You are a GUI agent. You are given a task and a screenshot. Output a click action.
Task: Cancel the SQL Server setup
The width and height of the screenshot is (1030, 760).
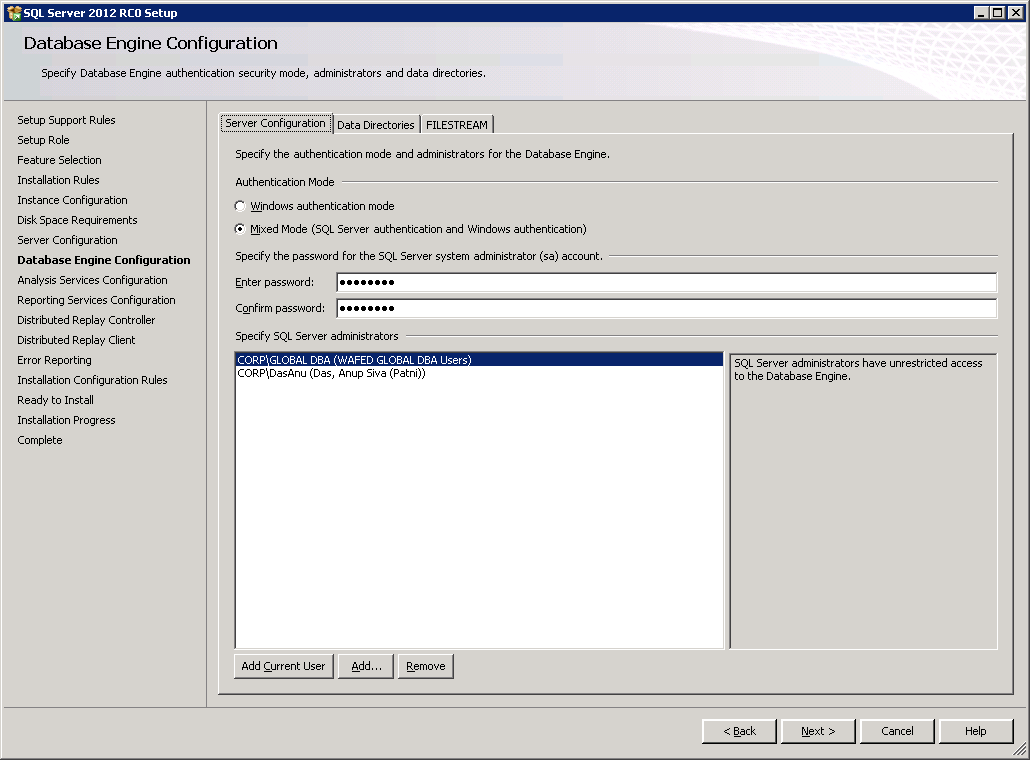point(897,731)
